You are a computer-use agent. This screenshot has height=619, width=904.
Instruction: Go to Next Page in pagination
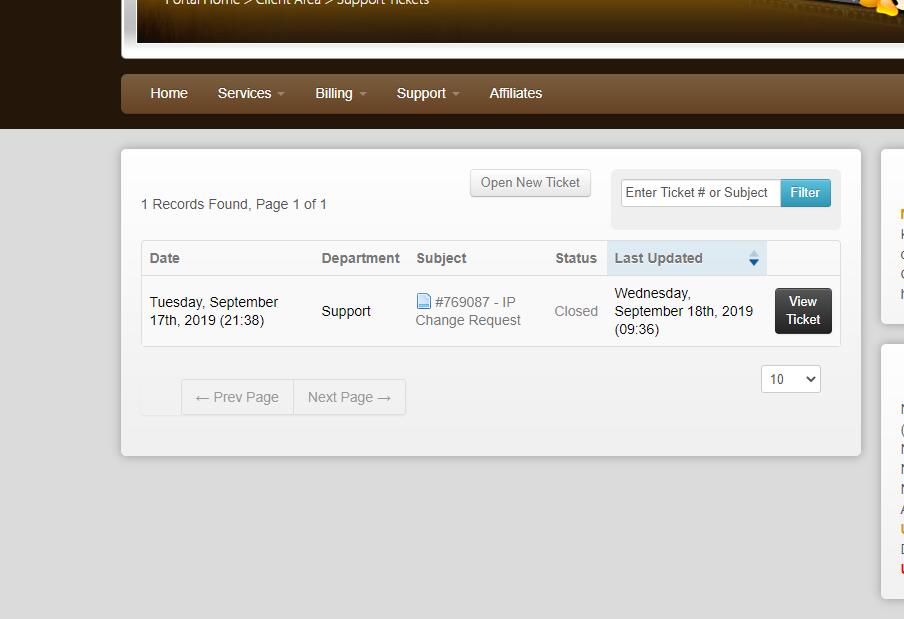[x=349, y=397]
